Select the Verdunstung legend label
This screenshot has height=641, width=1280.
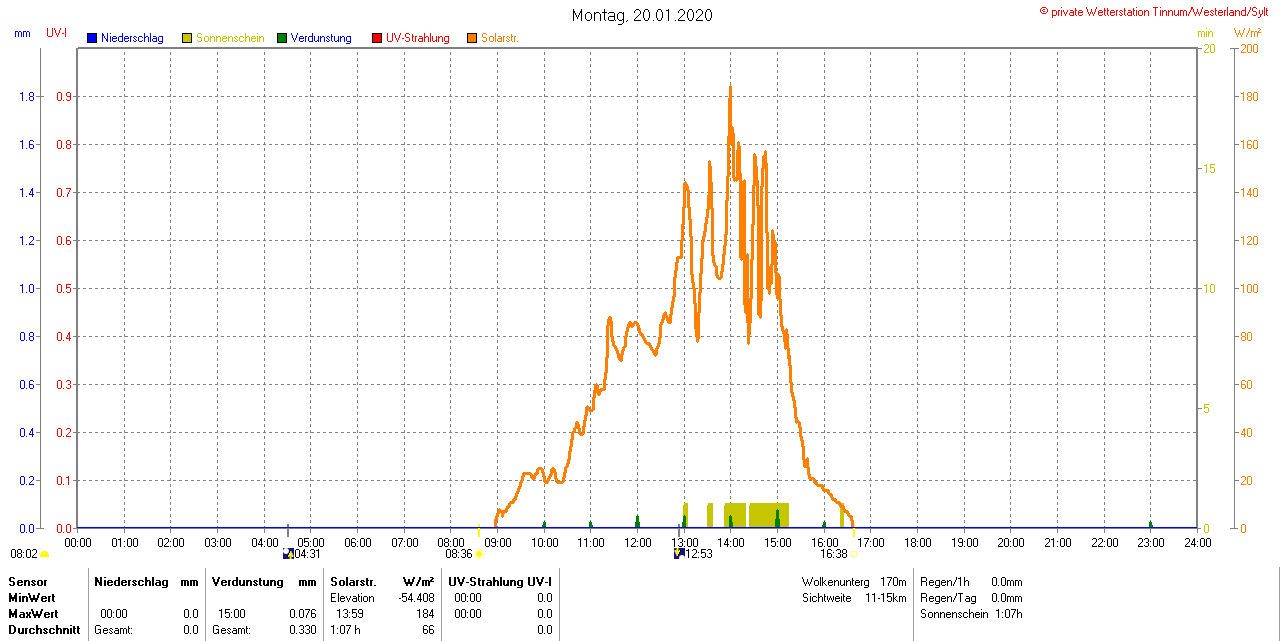pos(321,38)
